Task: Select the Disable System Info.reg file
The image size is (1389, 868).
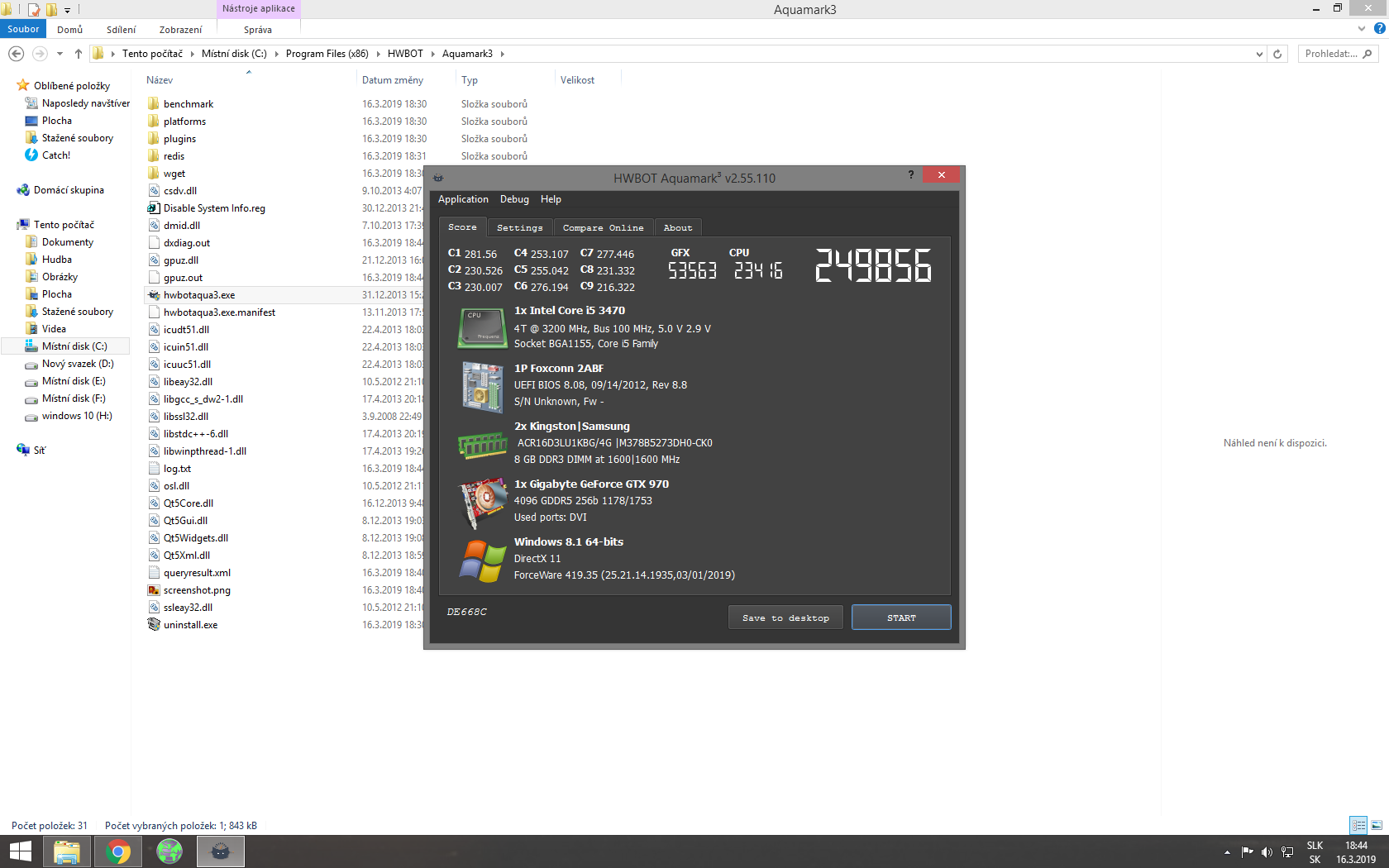Action: (214, 208)
